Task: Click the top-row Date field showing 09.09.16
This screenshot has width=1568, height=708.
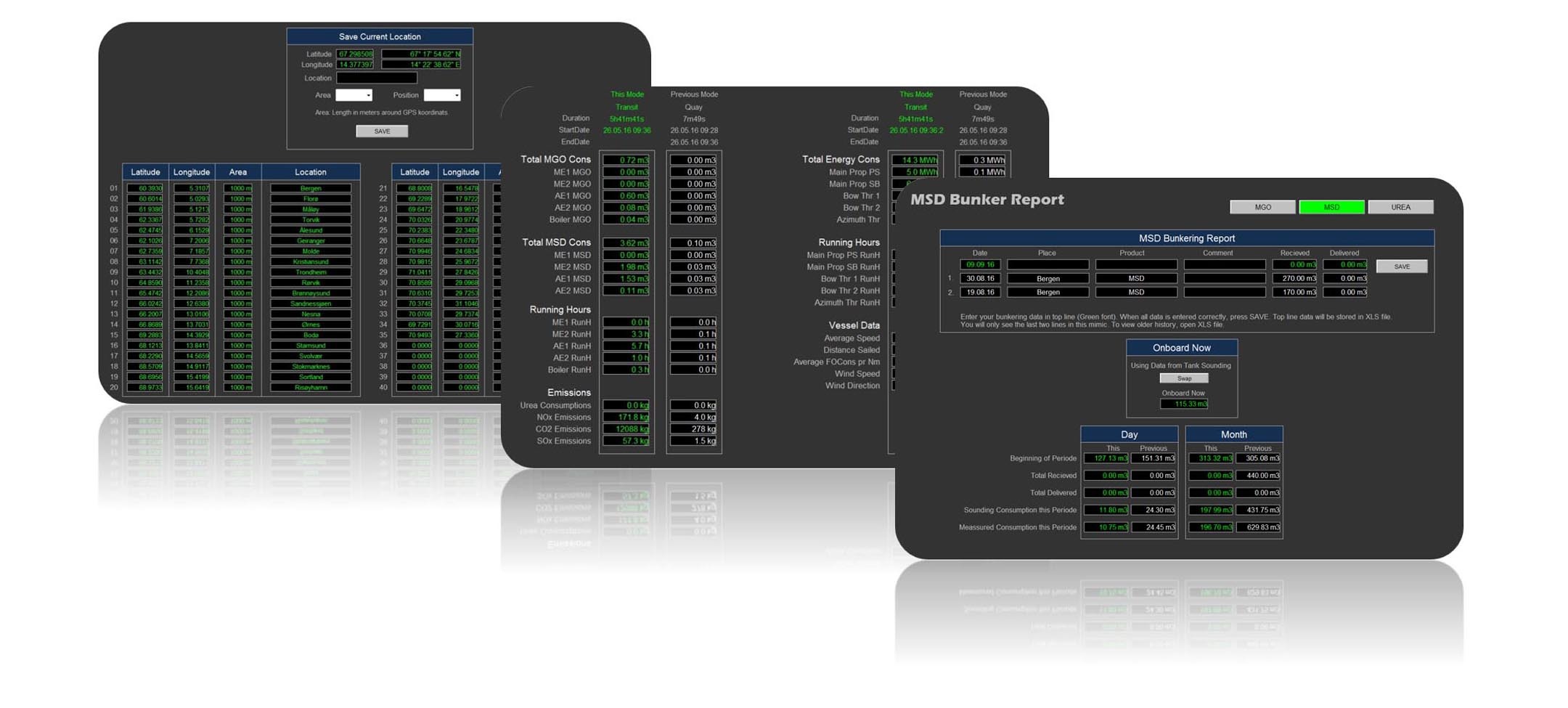Action: tap(979, 265)
